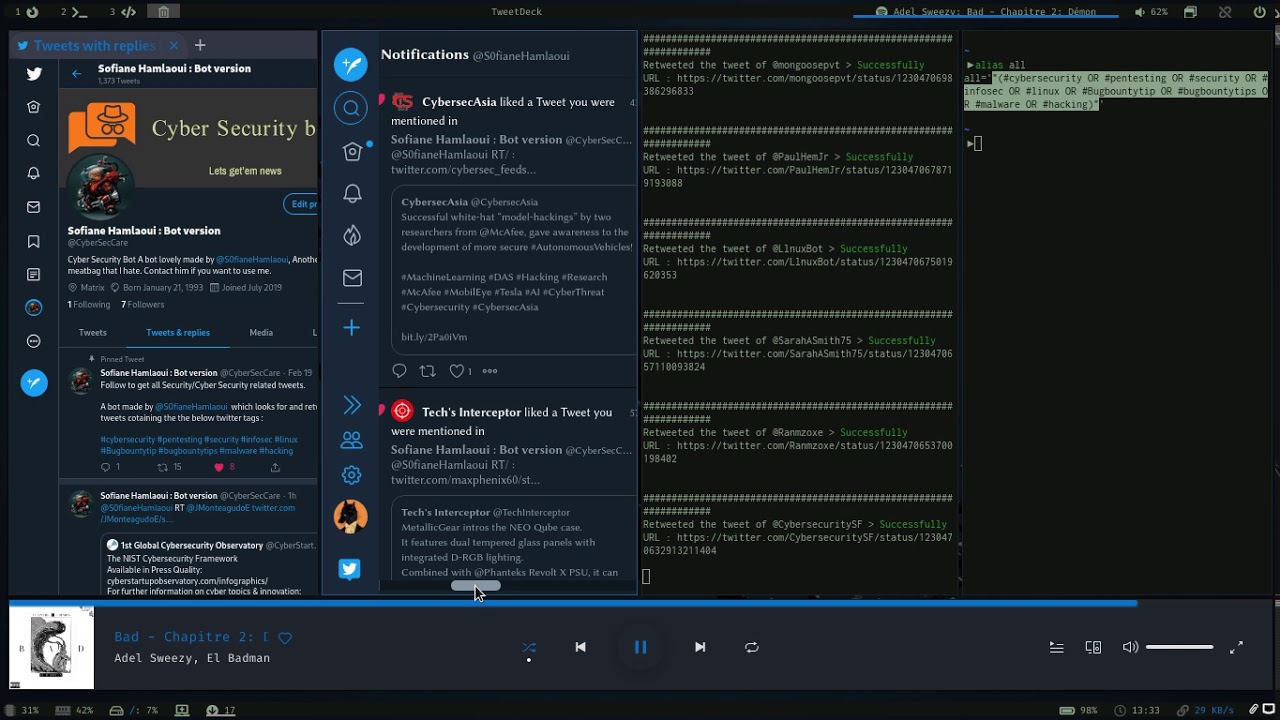Add a column with TweetDeck plus icon
This screenshot has height=720, width=1280.
(x=351, y=328)
